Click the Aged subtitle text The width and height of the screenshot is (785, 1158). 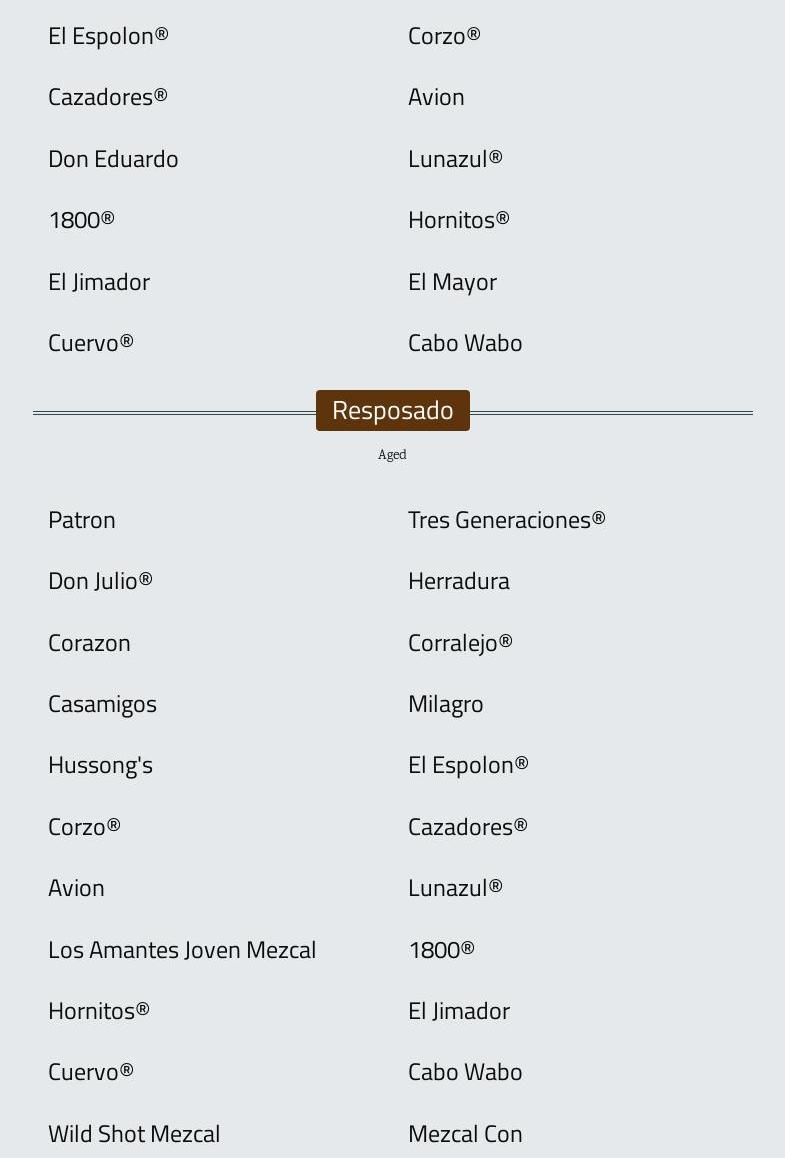click(x=392, y=455)
